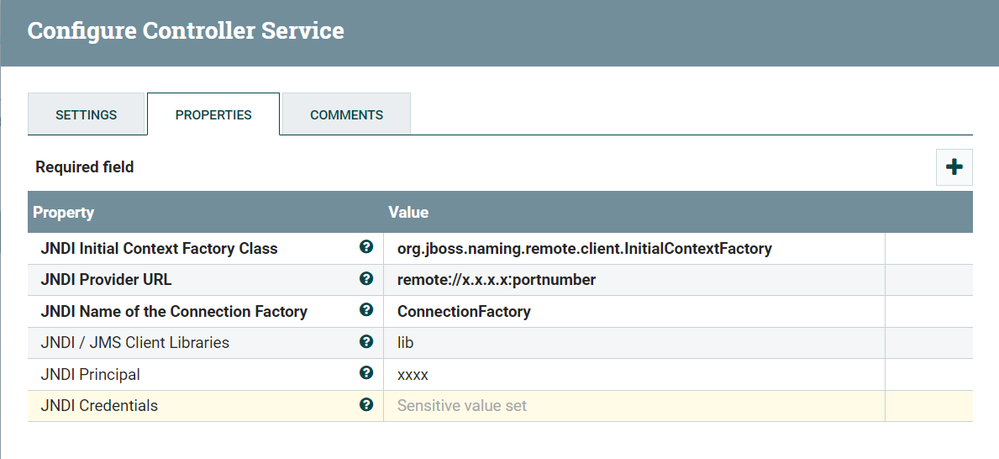
Task: Select the JNDI Credentials property row name
Action: pos(99,406)
